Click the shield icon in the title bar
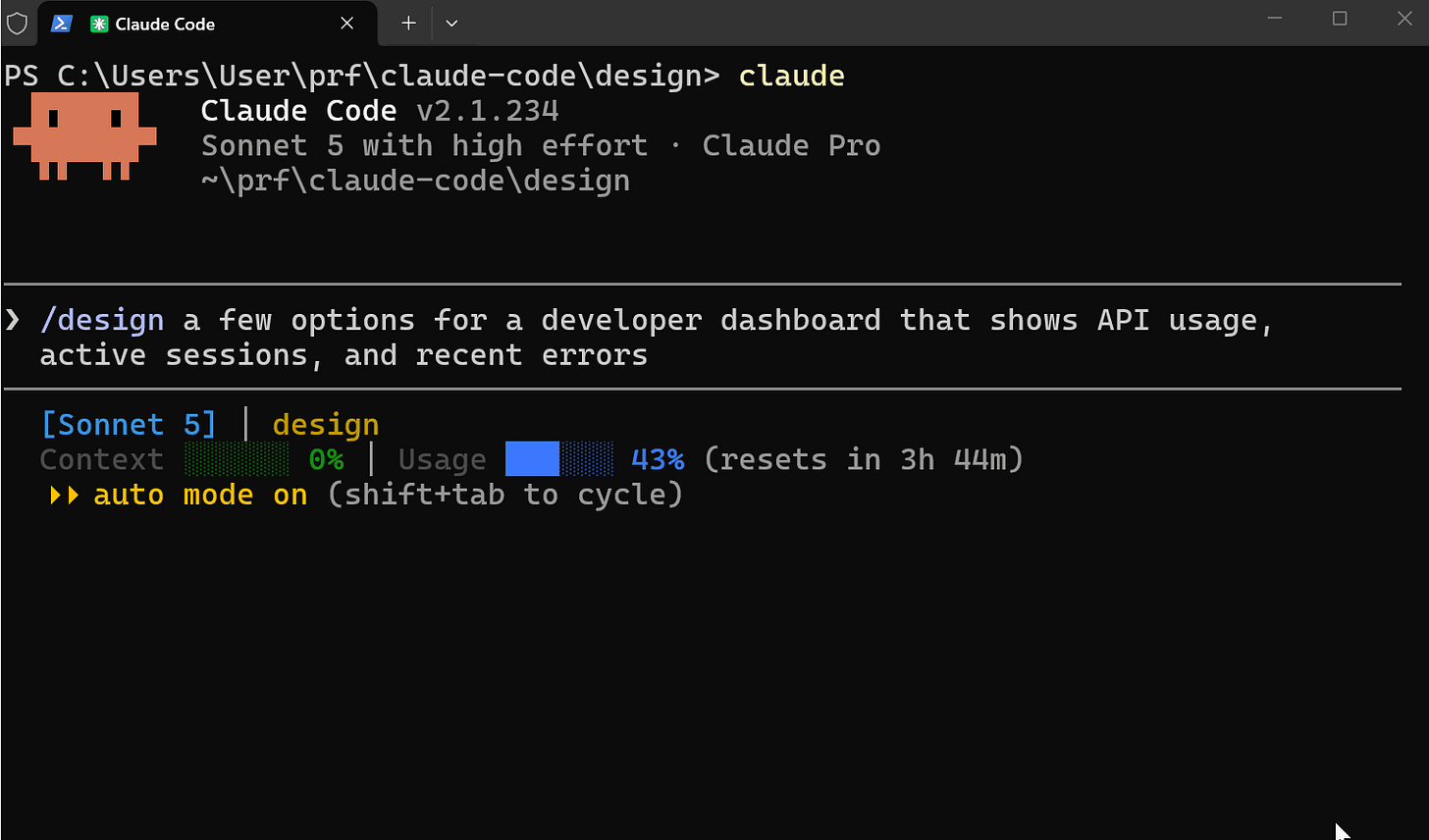 pyautogui.click(x=17, y=23)
